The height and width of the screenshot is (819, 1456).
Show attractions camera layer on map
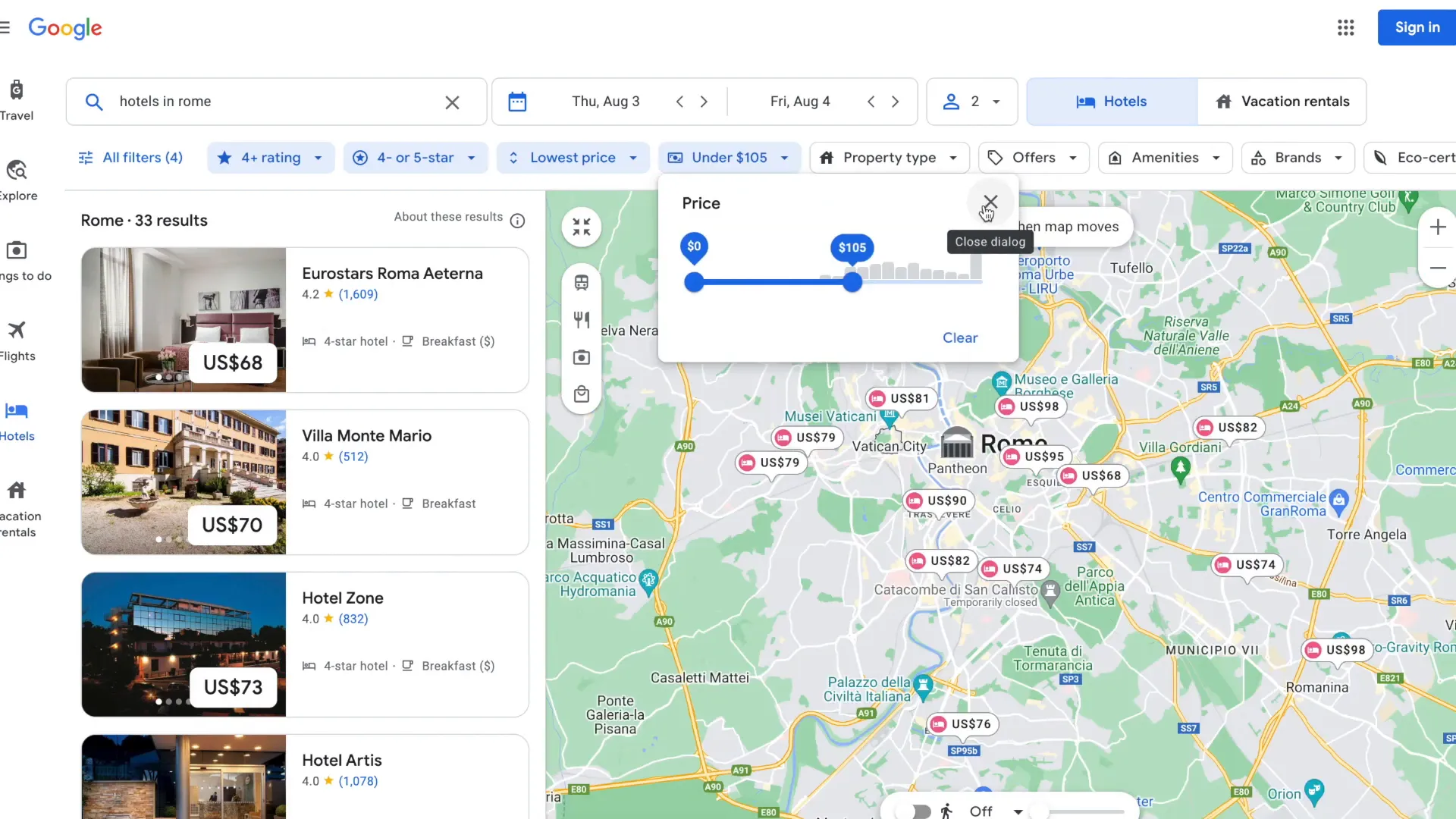pos(582,357)
